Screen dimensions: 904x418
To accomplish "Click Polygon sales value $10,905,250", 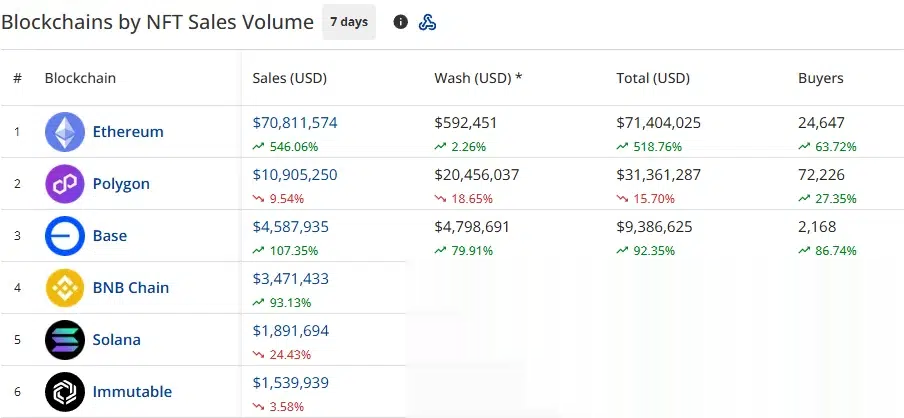I will (x=295, y=175).
